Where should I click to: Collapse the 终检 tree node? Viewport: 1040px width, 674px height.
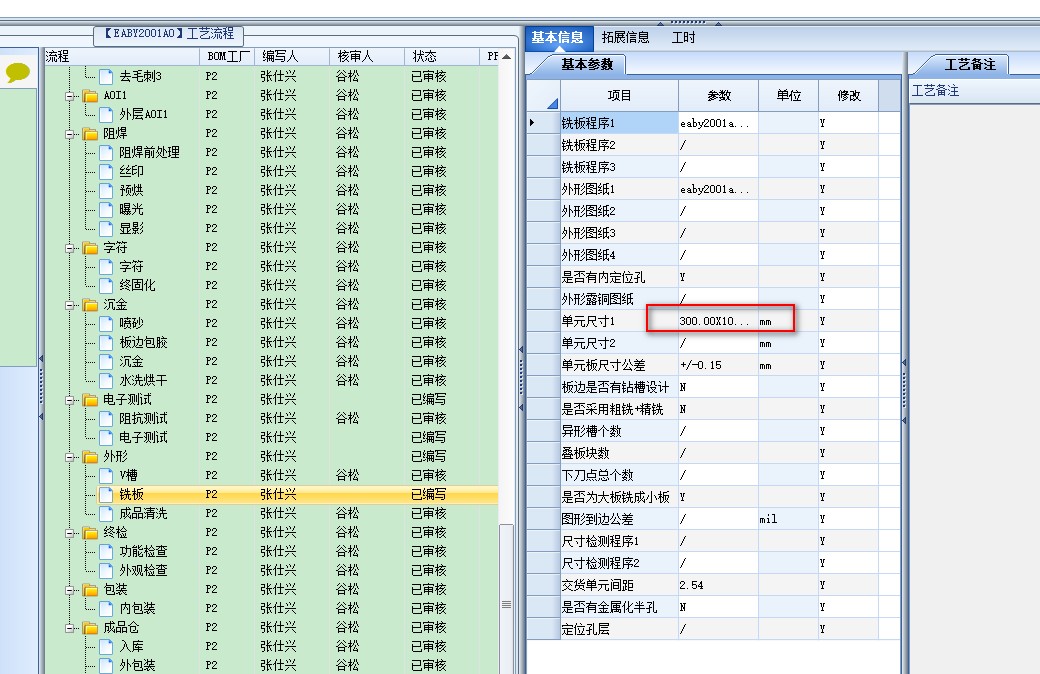pos(70,533)
